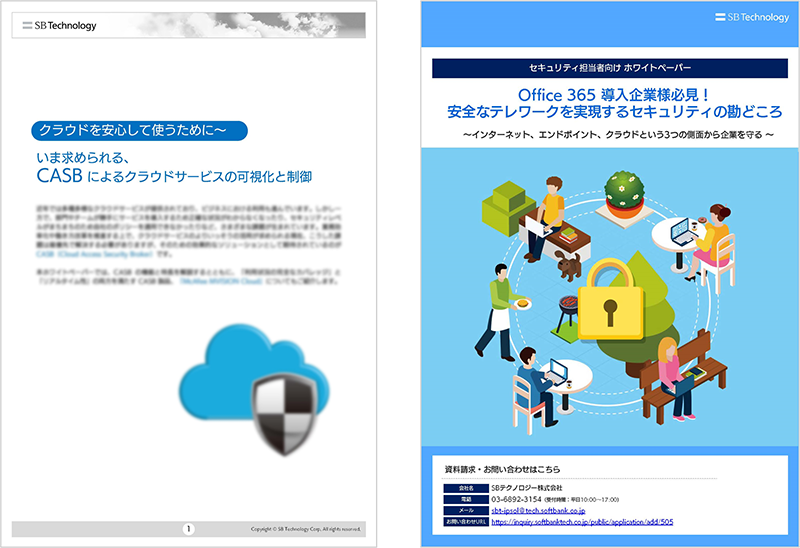Click the SB Technology logo on the blue page
The width and height of the screenshot is (800, 548).
[752, 17]
